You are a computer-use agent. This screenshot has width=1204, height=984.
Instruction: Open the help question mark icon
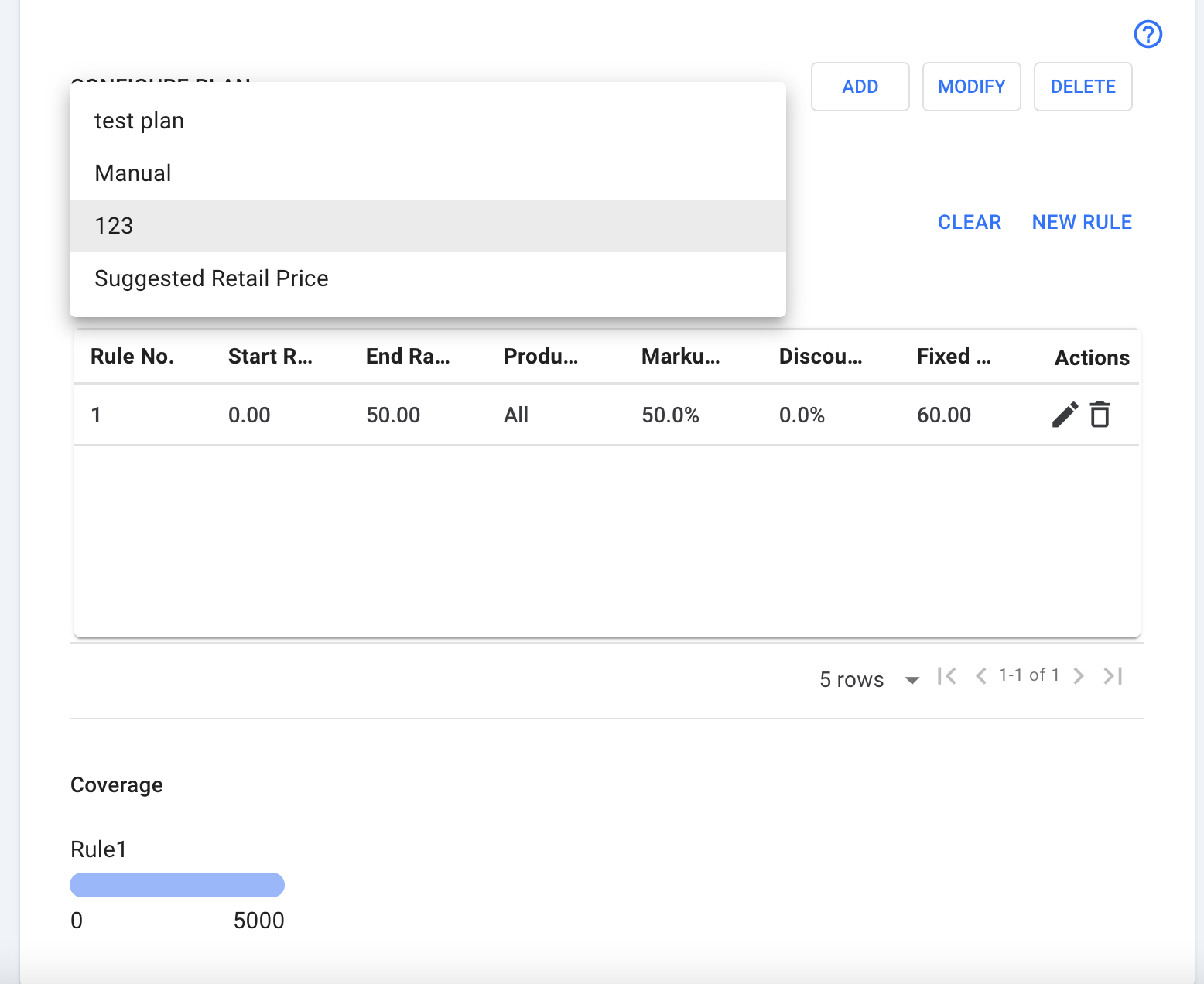(x=1148, y=34)
